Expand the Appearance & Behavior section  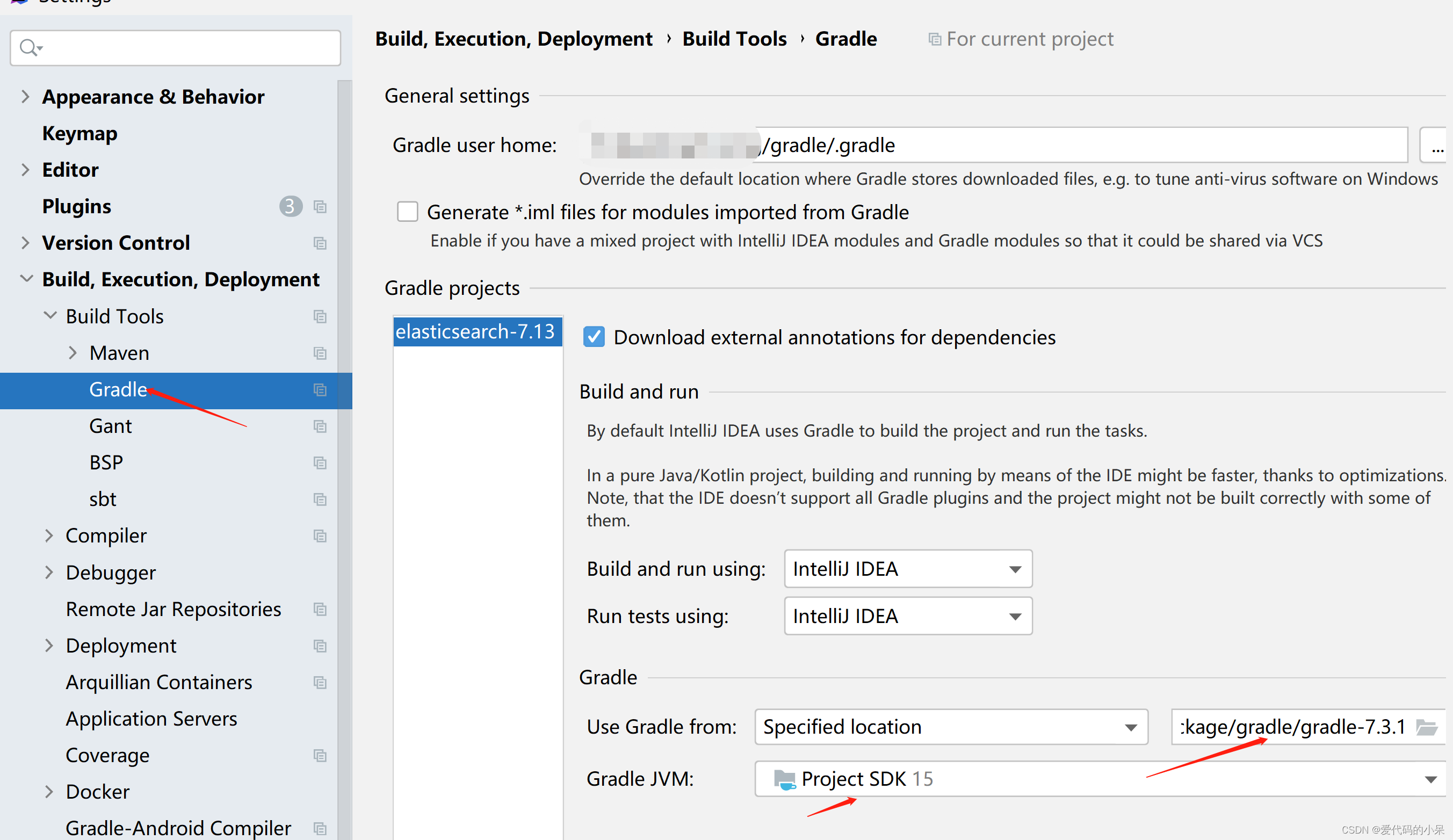pos(25,97)
